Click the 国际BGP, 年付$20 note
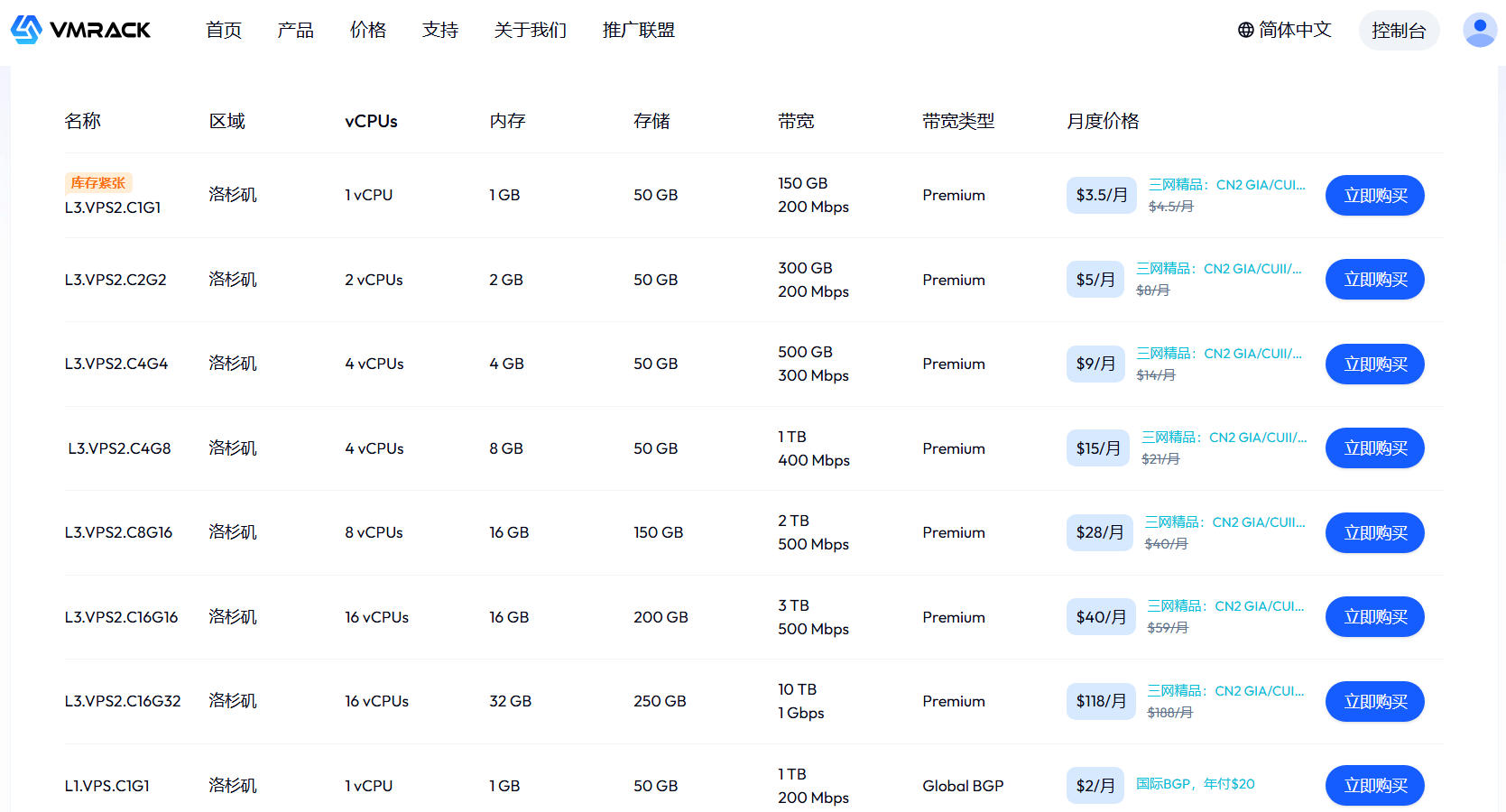 (x=1195, y=784)
